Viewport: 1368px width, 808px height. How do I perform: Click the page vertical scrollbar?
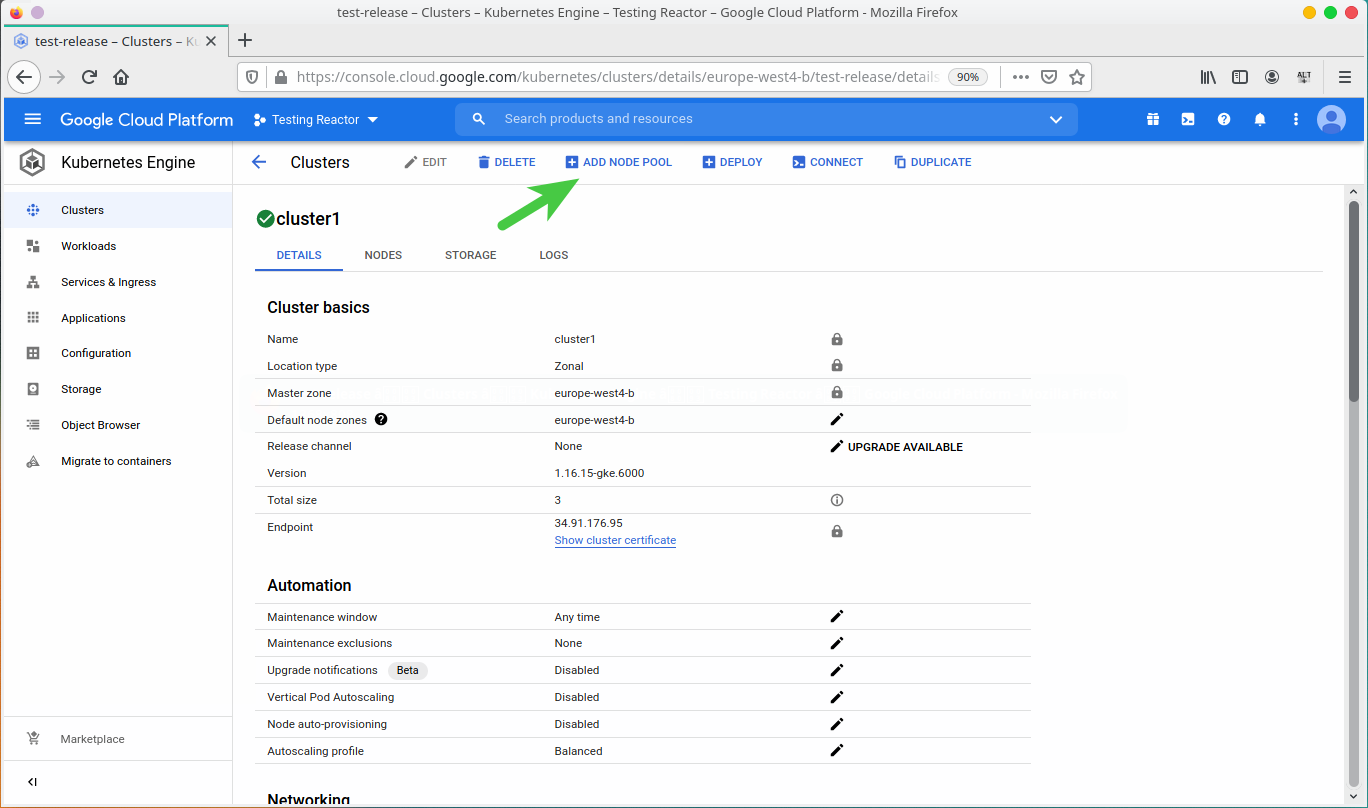[x=1353, y=300]
